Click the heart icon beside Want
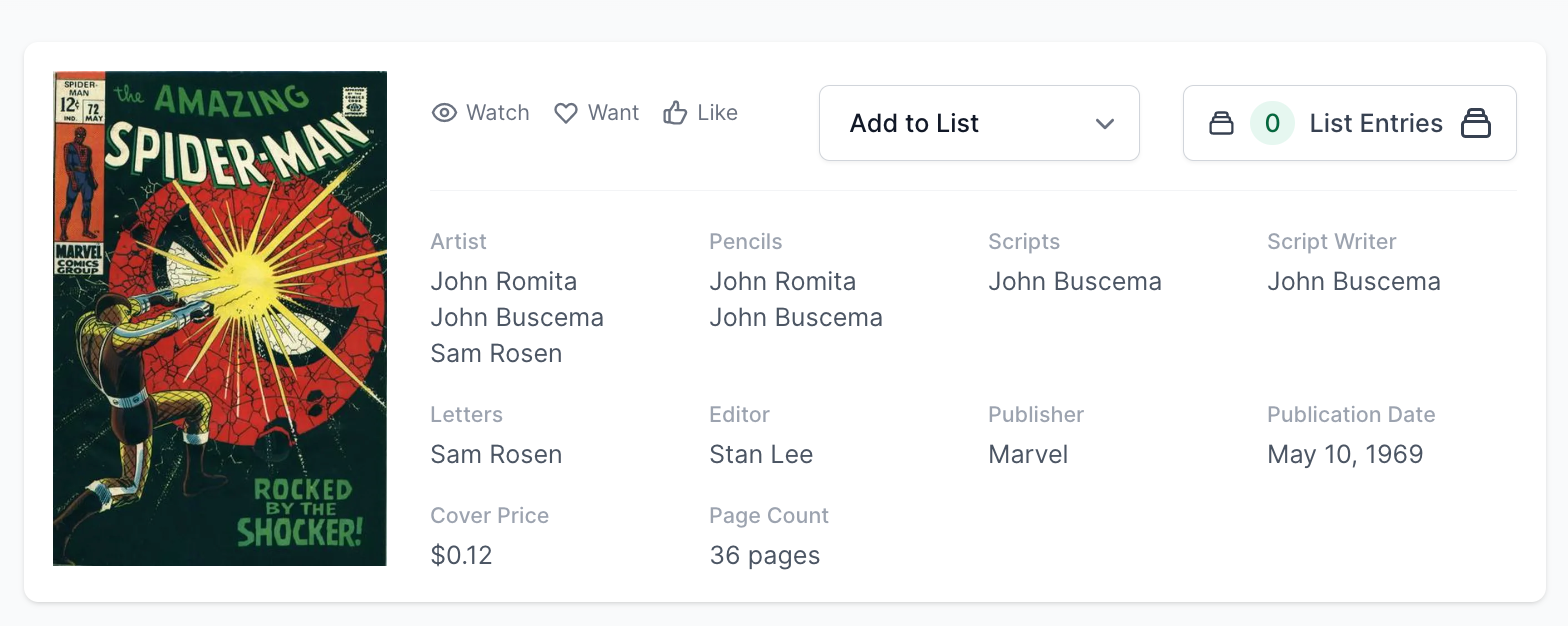 [566, 113]
